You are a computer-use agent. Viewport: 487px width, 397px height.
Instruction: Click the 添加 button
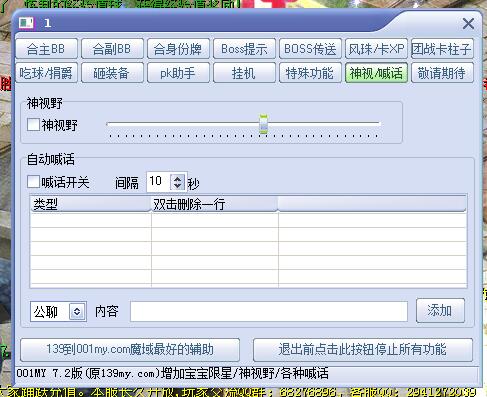pos(440,310)
